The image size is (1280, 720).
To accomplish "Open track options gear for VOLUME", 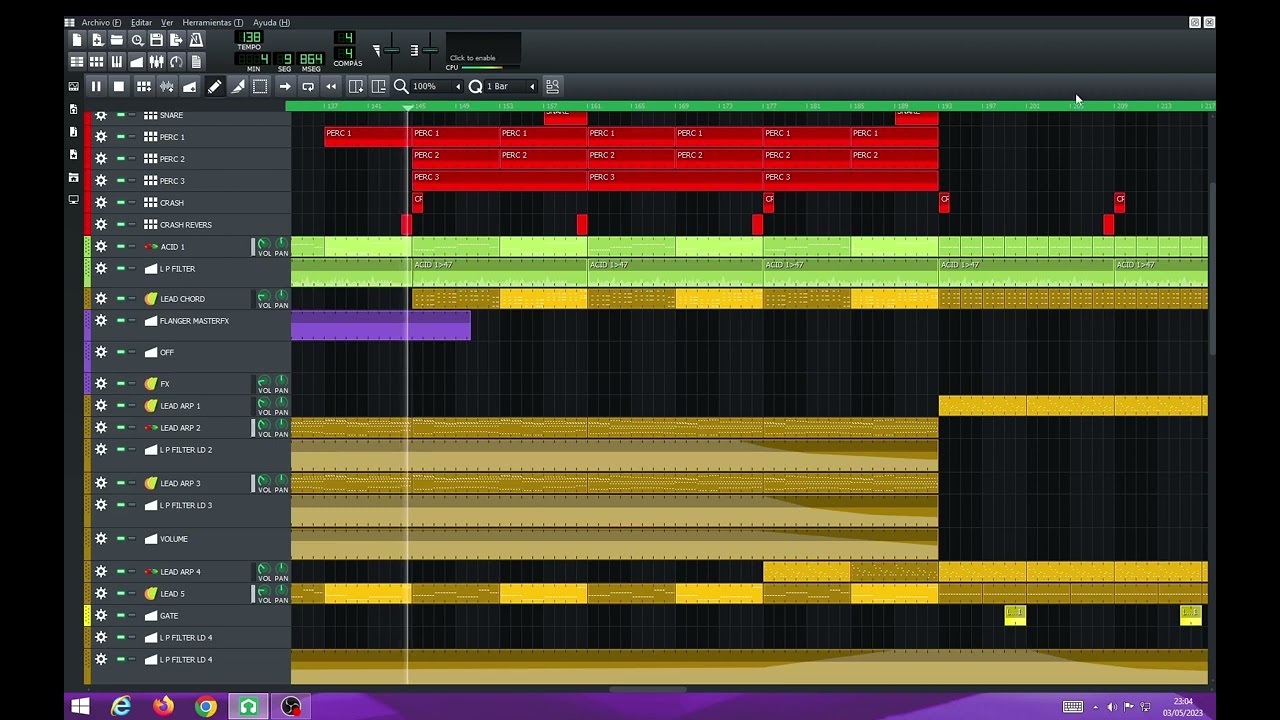I will (101, 539).
